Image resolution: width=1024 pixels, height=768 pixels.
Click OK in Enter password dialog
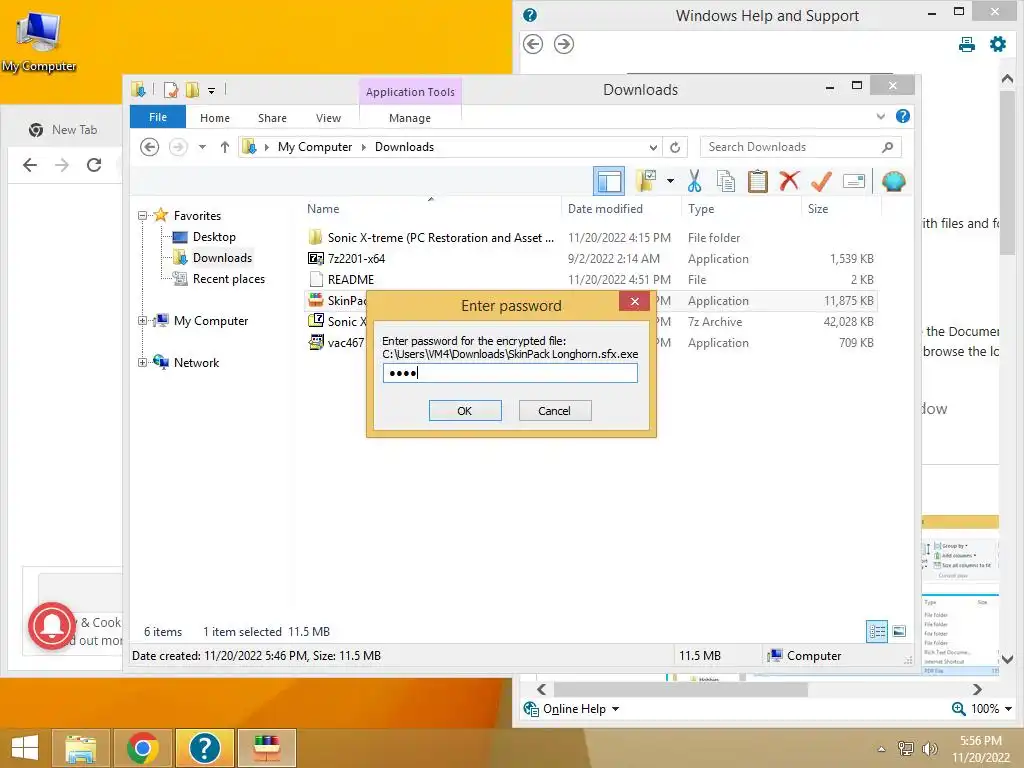coord(465,411)
